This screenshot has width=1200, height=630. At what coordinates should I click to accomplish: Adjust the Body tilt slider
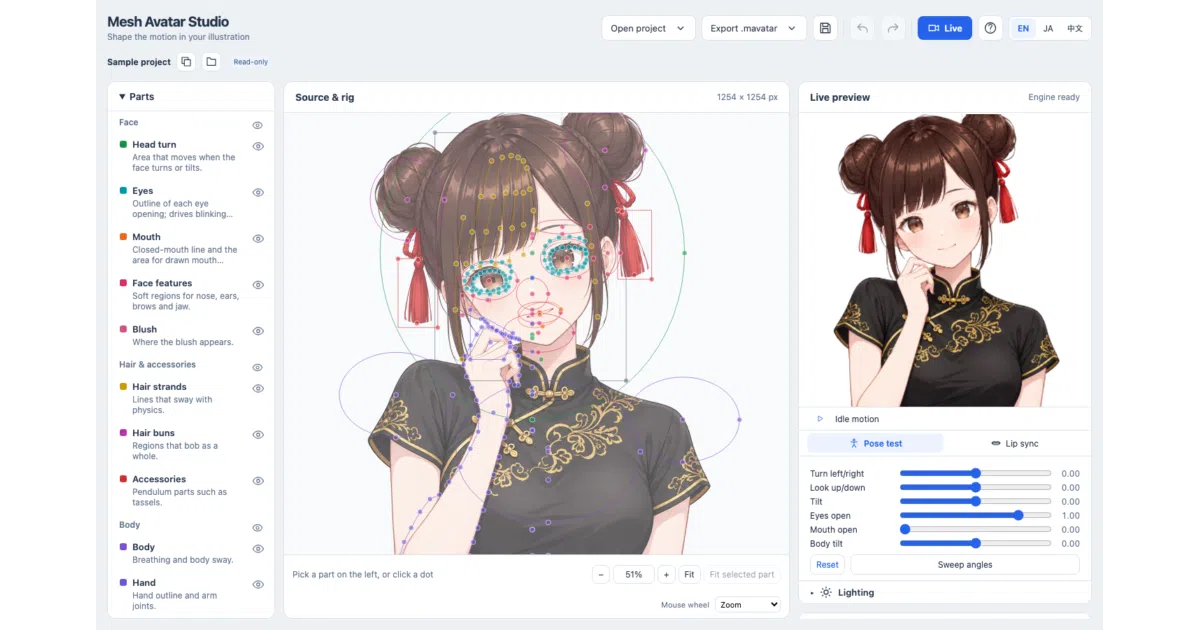click(x=975, y=543)
